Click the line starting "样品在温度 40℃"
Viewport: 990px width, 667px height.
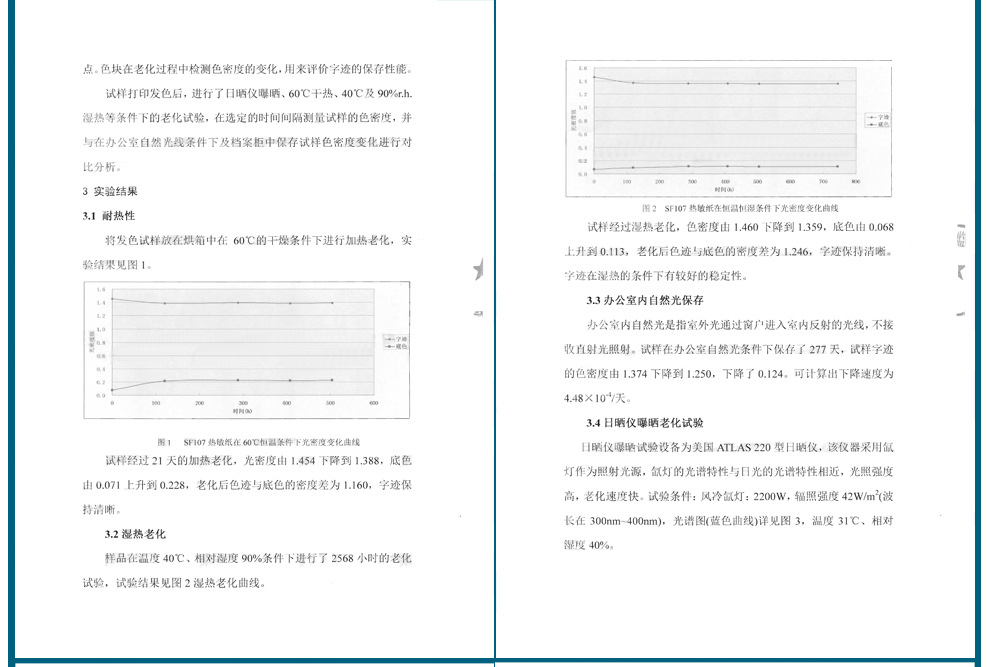(x=258, y=558)
